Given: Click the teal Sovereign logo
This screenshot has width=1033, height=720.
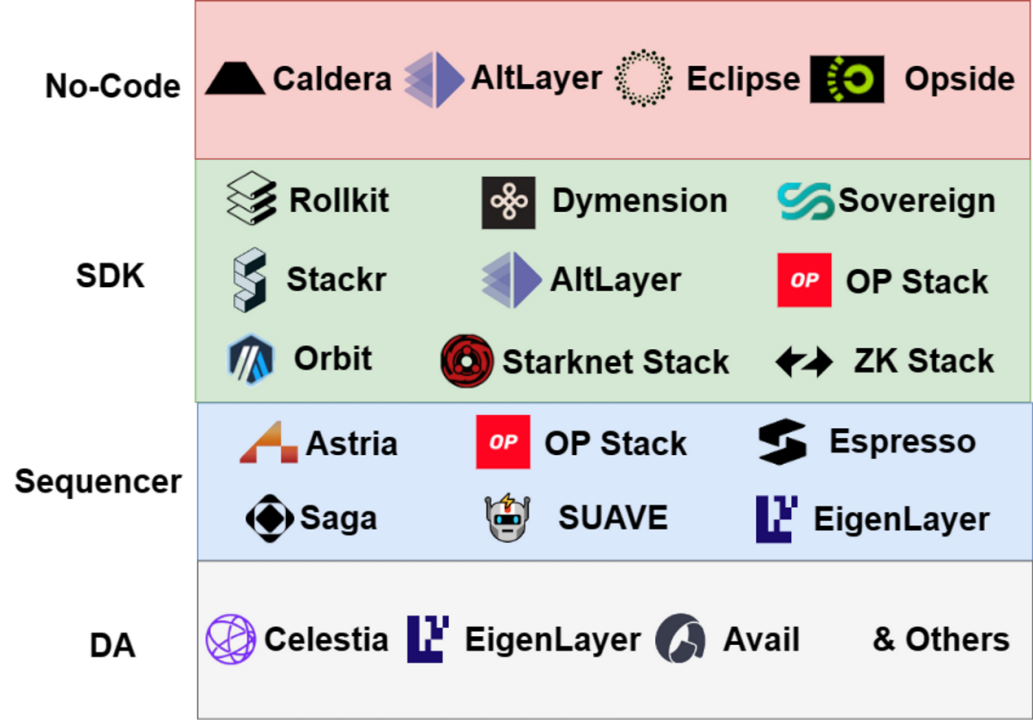Looking at the screenshot, I should click(805, 201).
